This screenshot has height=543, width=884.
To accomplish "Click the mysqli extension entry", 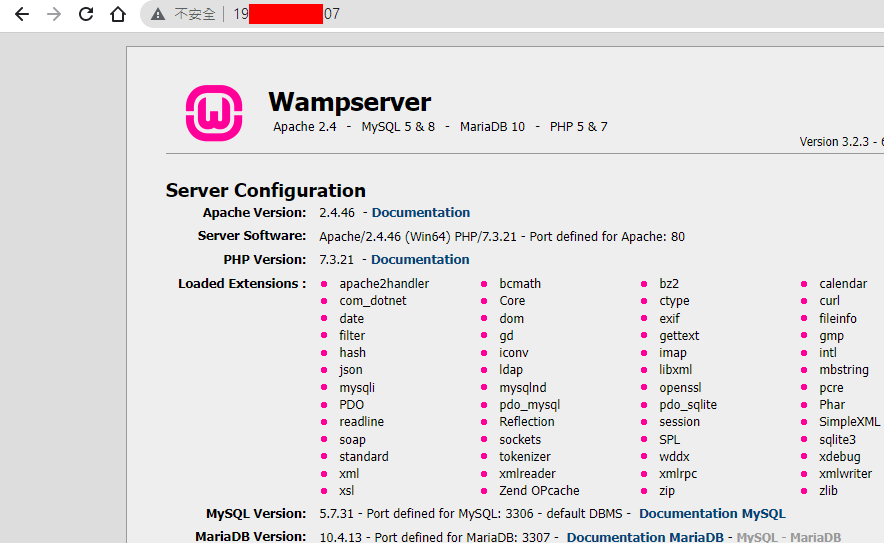I will point(357,387).
